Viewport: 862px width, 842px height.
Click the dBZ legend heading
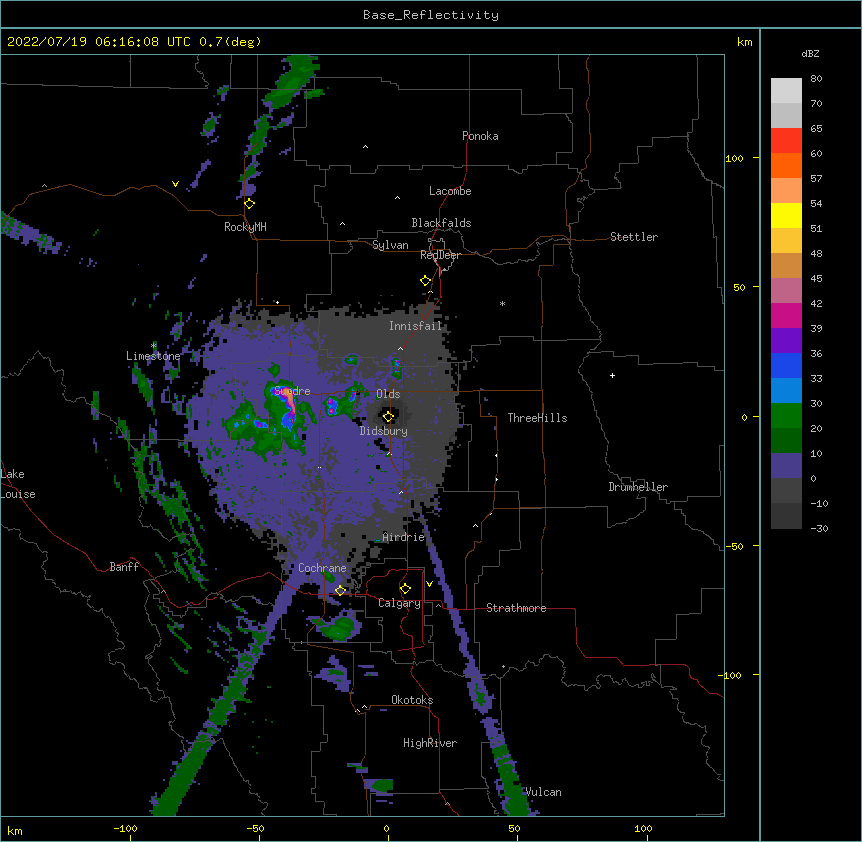point(810,53)
